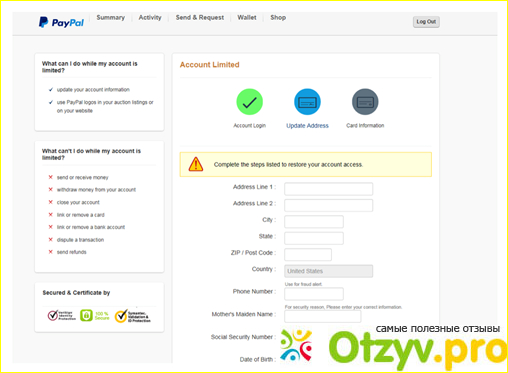Open the Country United States box
508x373 pixels.
(328, 271)
